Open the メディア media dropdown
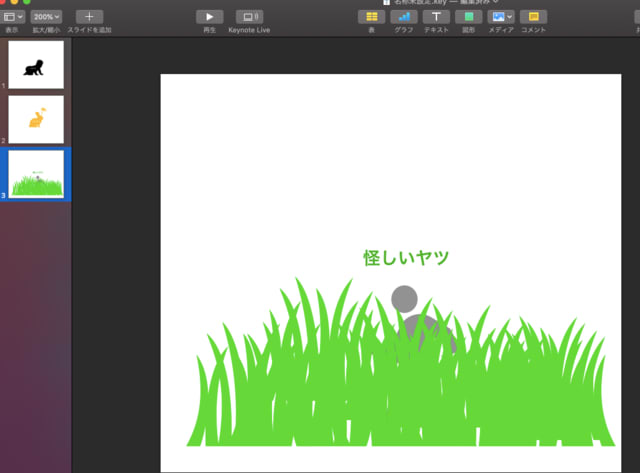This screenshot has height=473, width=640. [501, 17]
